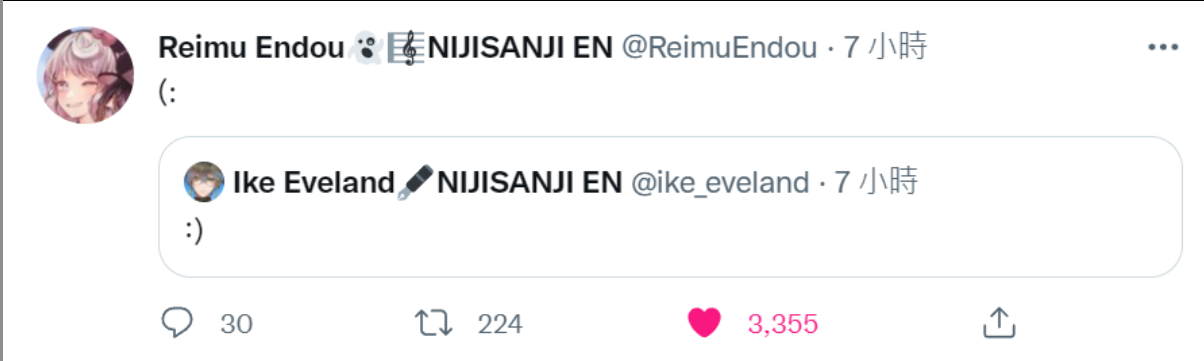Click the "(:" tweet text
Viewport: 1204px width, 361px height.
point(169,91)
